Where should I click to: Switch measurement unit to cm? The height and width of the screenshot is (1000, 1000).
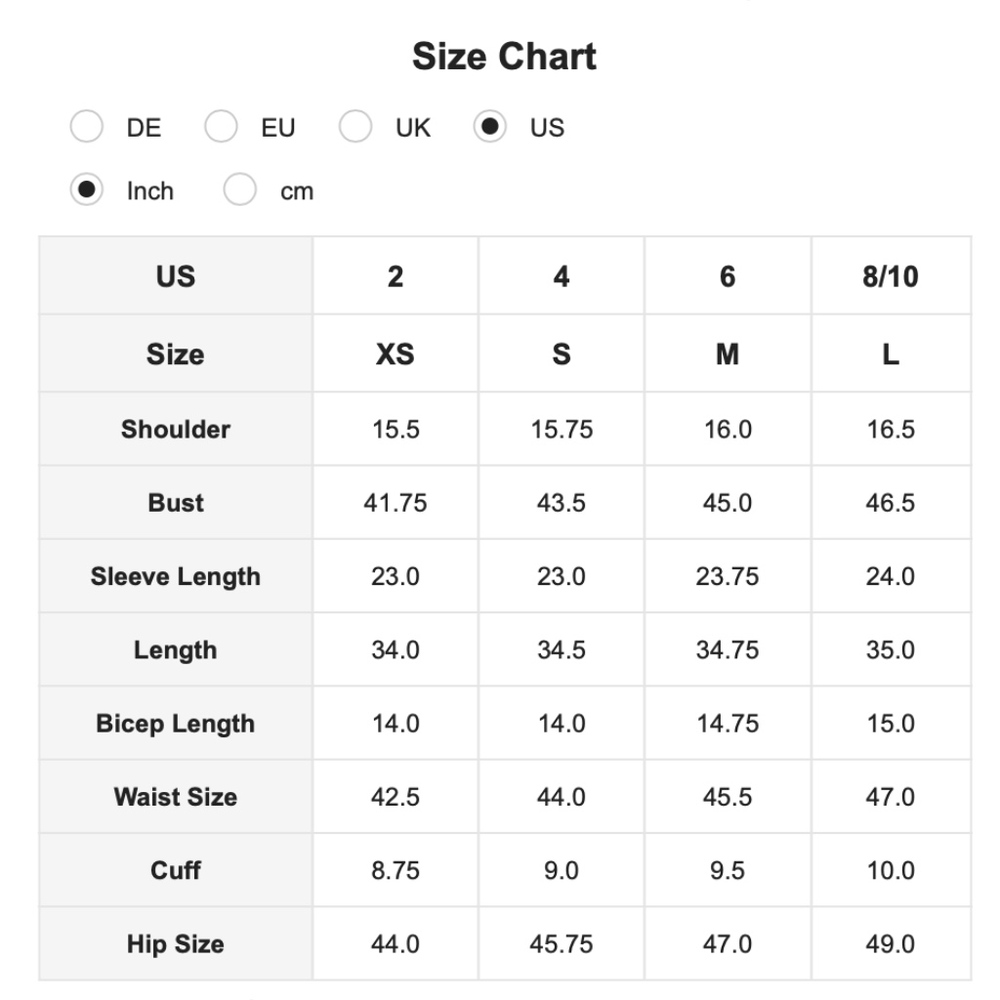(240, 190)
